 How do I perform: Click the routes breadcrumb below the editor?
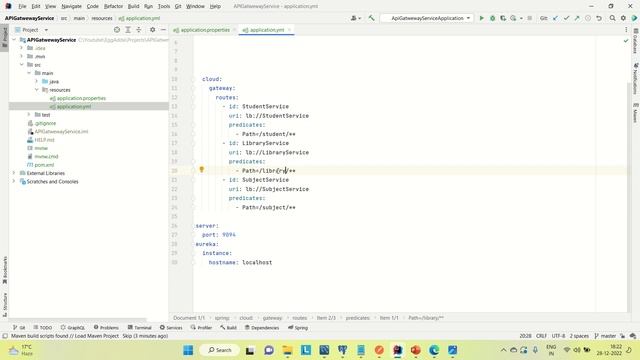pos(299,318)
